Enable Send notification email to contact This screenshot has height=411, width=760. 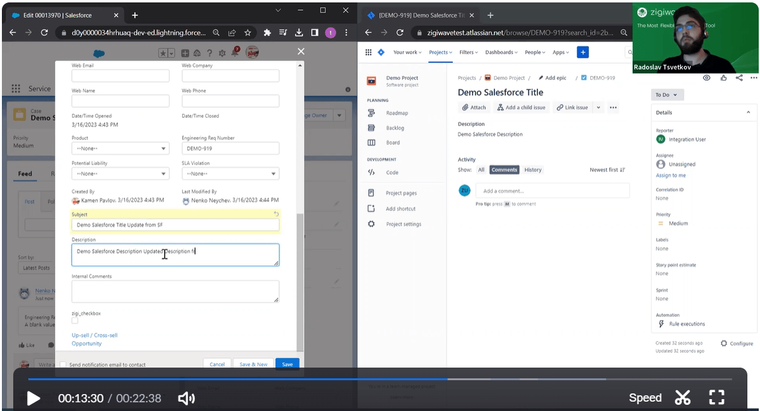(63, 364)
